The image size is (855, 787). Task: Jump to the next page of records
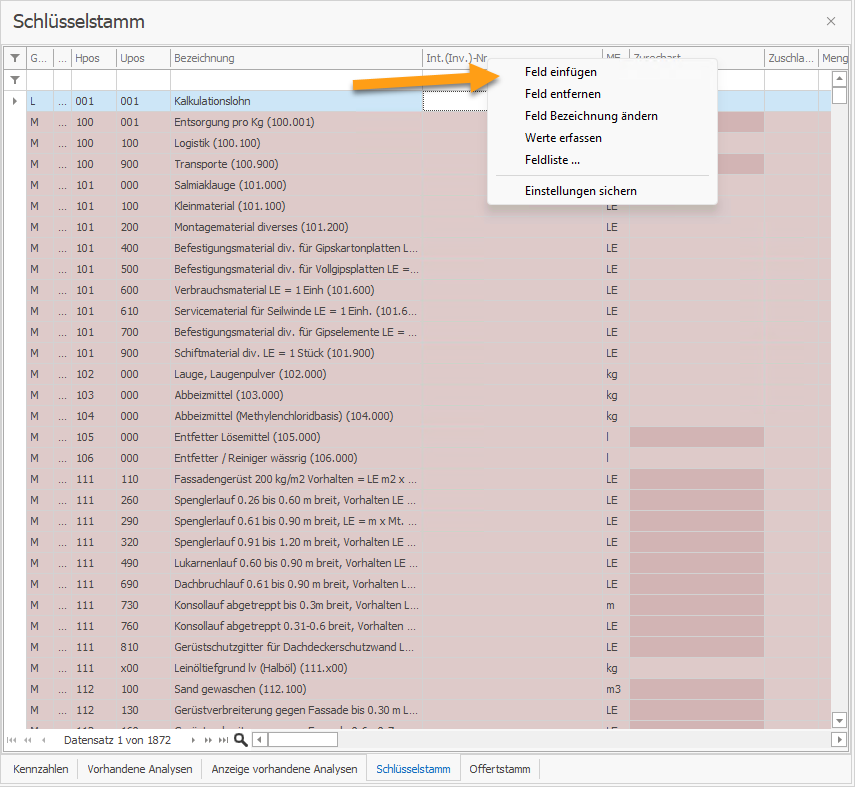208,740
